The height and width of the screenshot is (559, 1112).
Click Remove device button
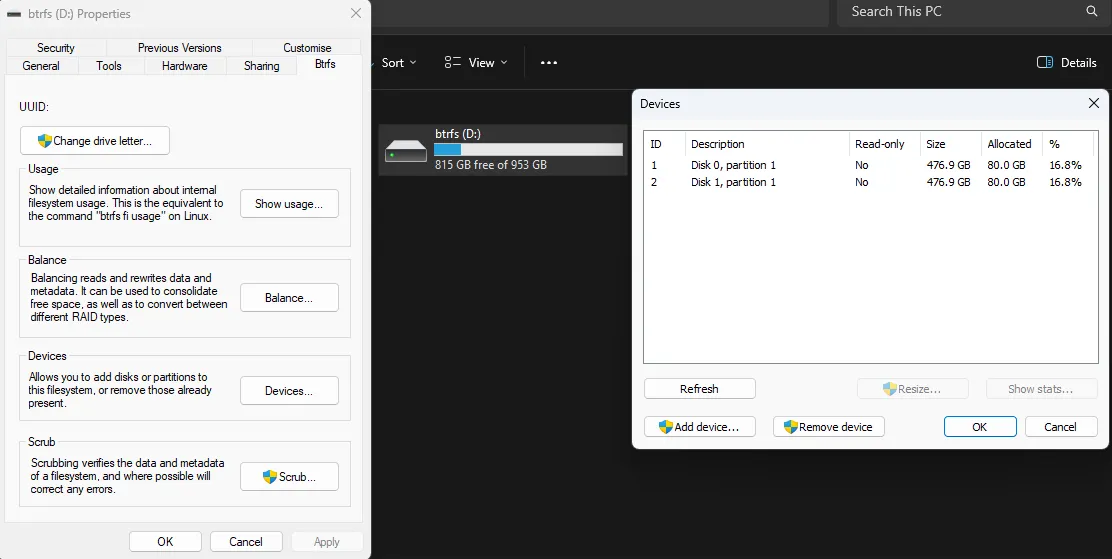[x=828, y=426]
